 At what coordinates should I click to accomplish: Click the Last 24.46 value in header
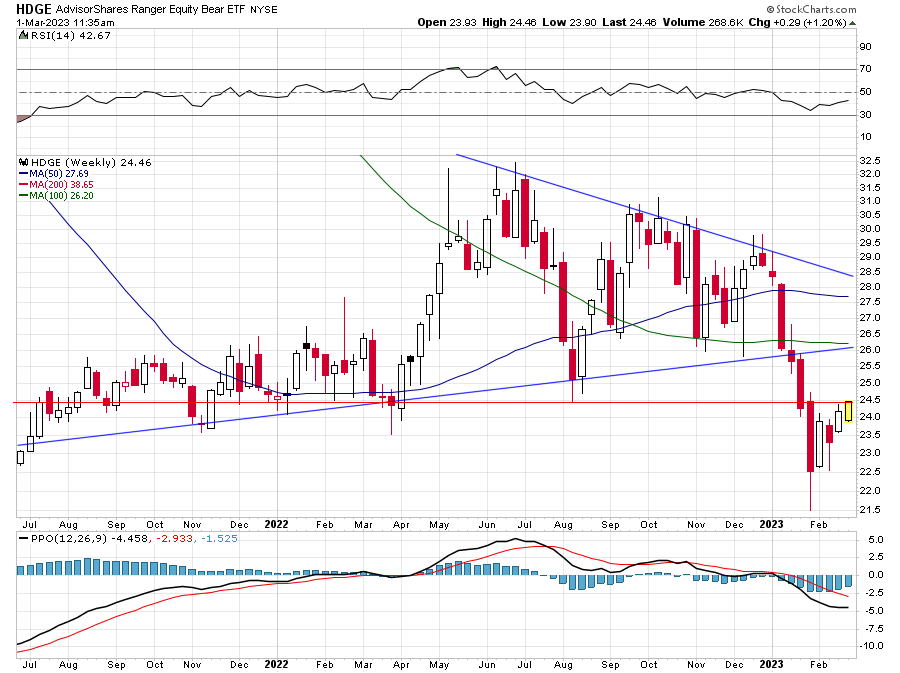click(629, 22)
